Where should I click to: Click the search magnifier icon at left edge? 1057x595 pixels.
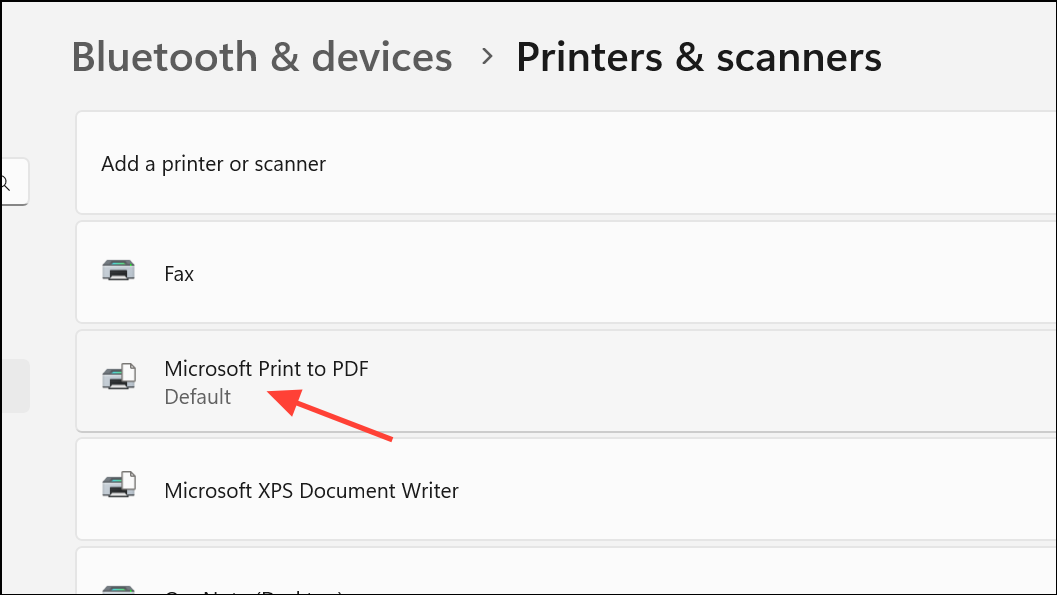[x=5, y=183]
